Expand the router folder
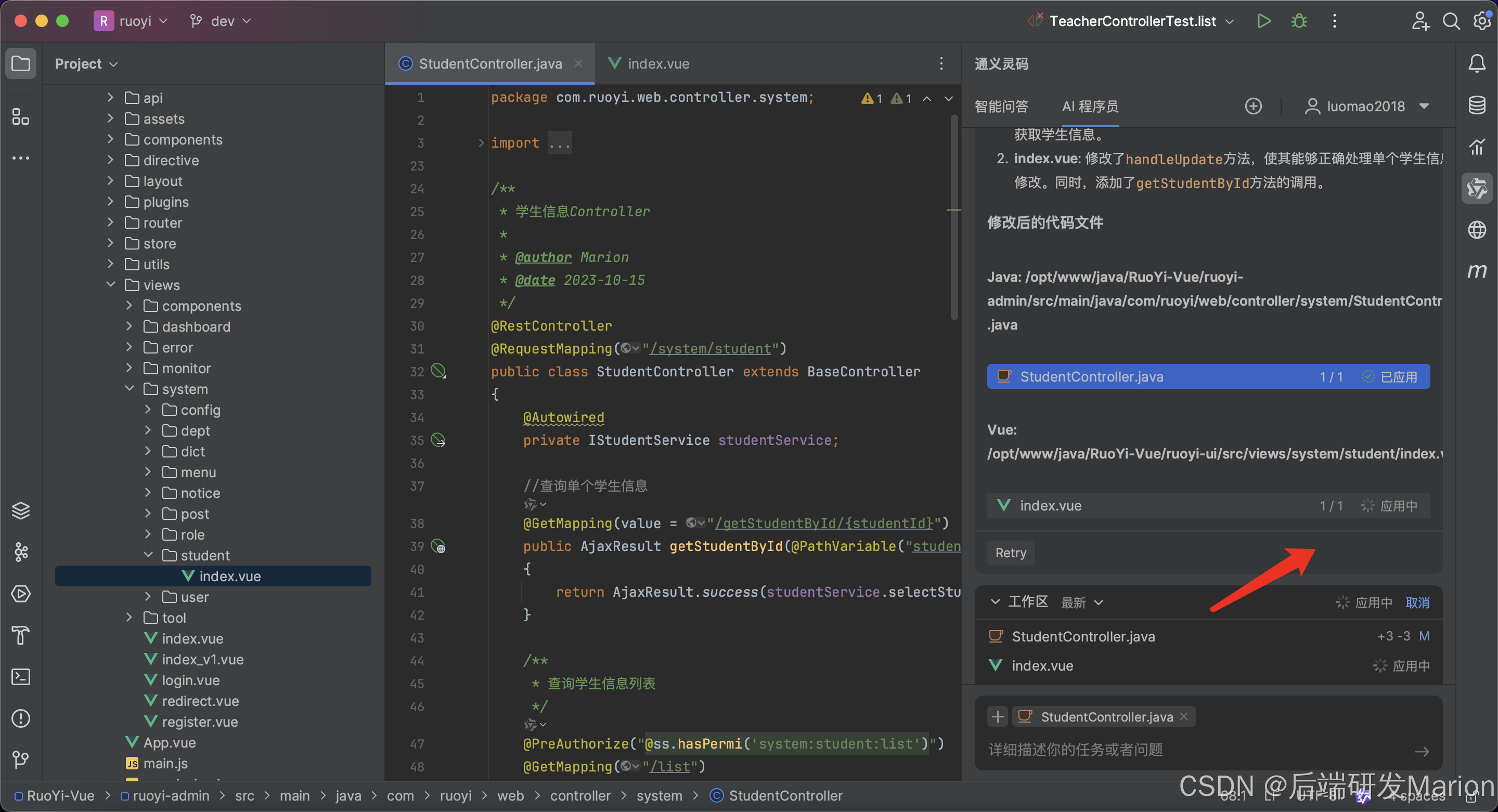The height and width of the screenshot is (812, 1498). (x=110, y=222)
